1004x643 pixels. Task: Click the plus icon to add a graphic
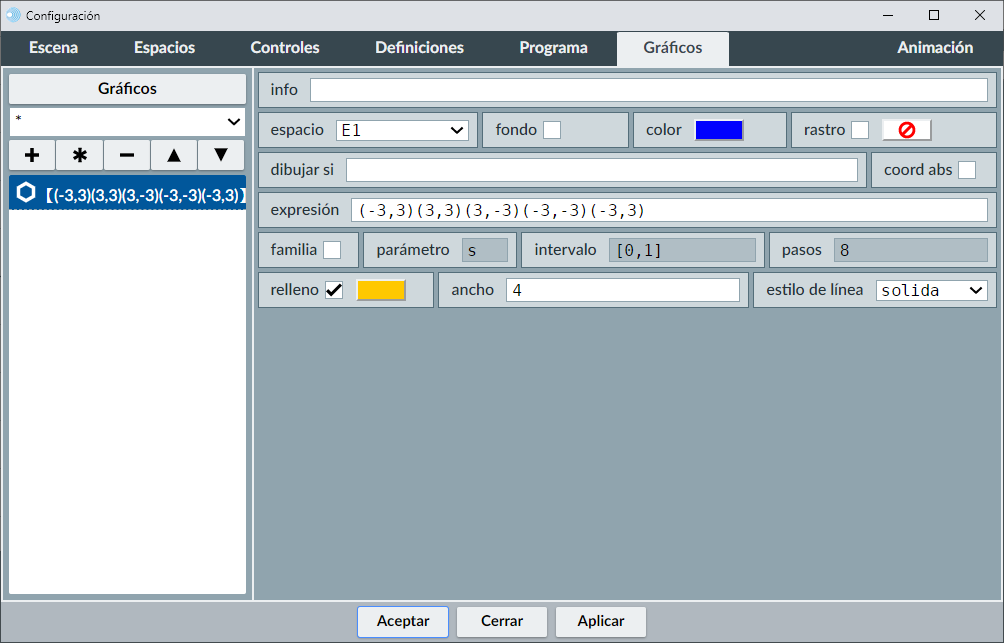[x=32, y=155]
